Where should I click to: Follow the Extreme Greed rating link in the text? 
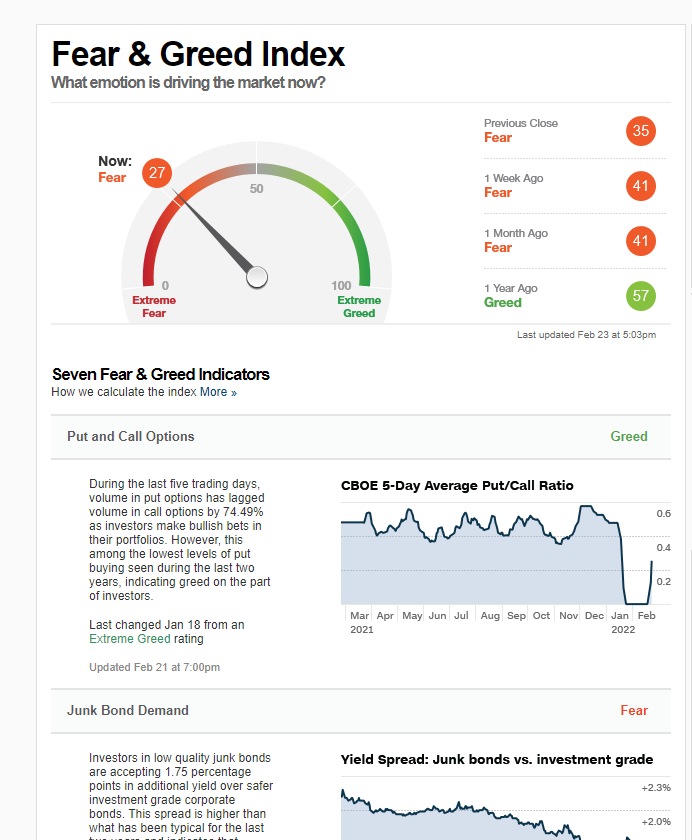(x=130, y=639)
